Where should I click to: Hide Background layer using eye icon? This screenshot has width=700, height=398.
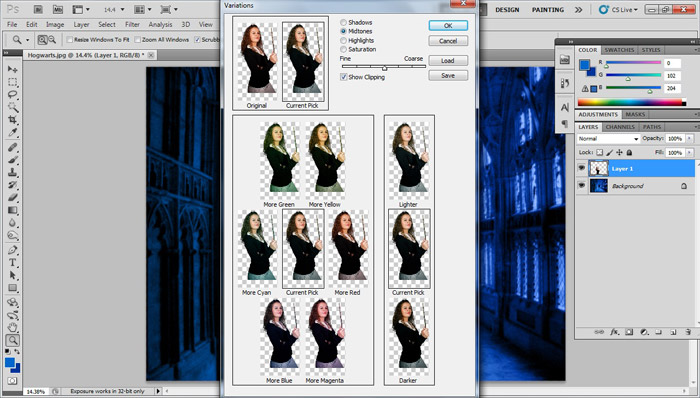(x=581, y=186)
